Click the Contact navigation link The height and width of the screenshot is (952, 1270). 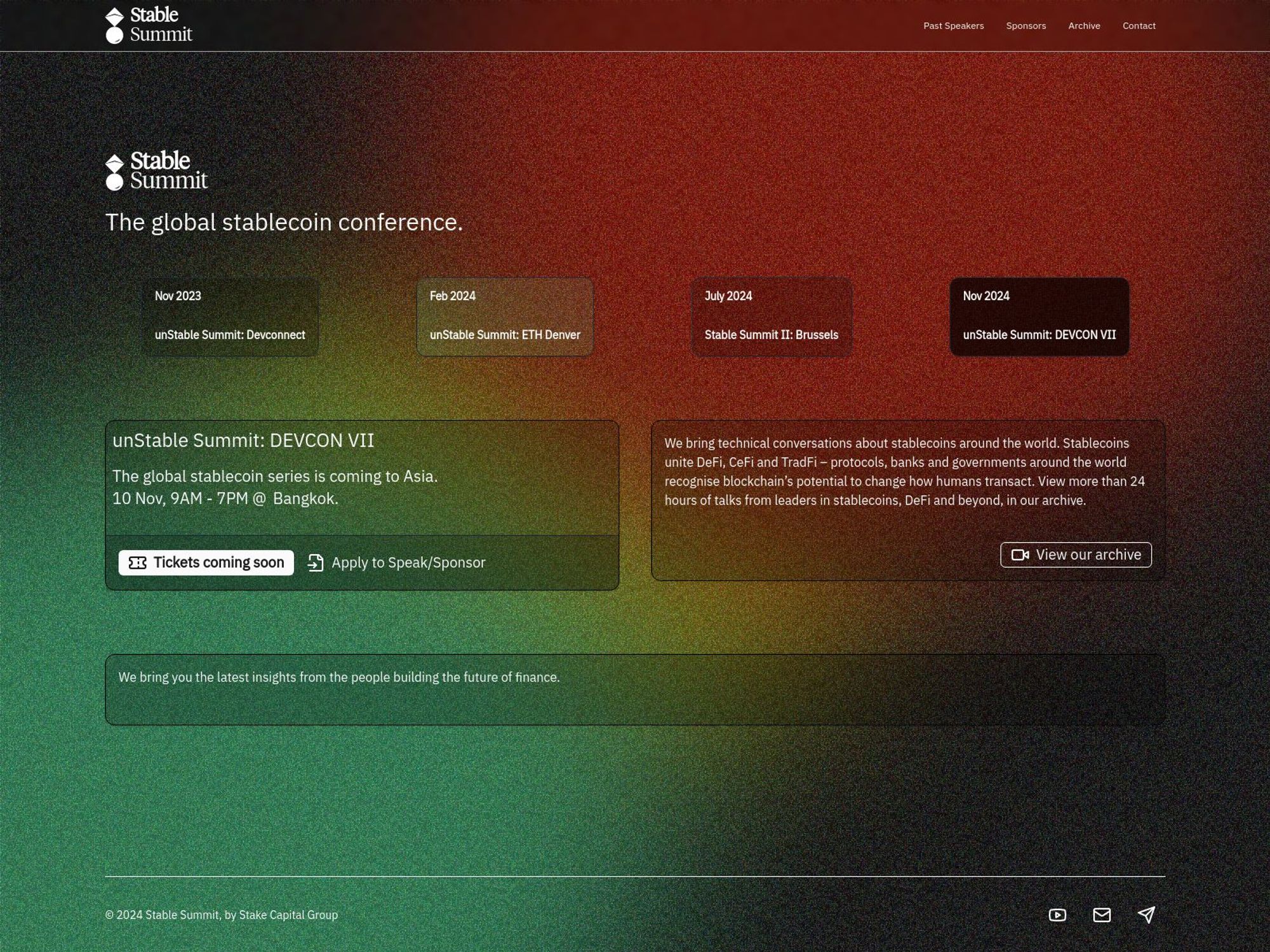tap(1139, 25)
